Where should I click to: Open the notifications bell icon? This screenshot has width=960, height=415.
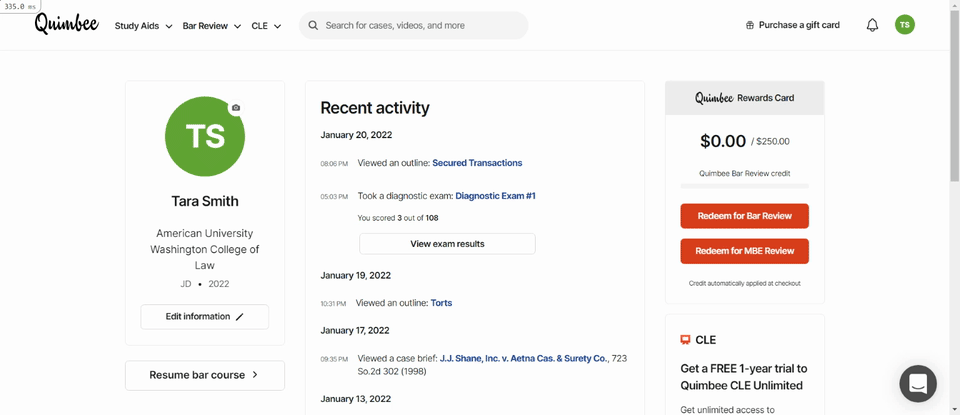tap(872, 25)
